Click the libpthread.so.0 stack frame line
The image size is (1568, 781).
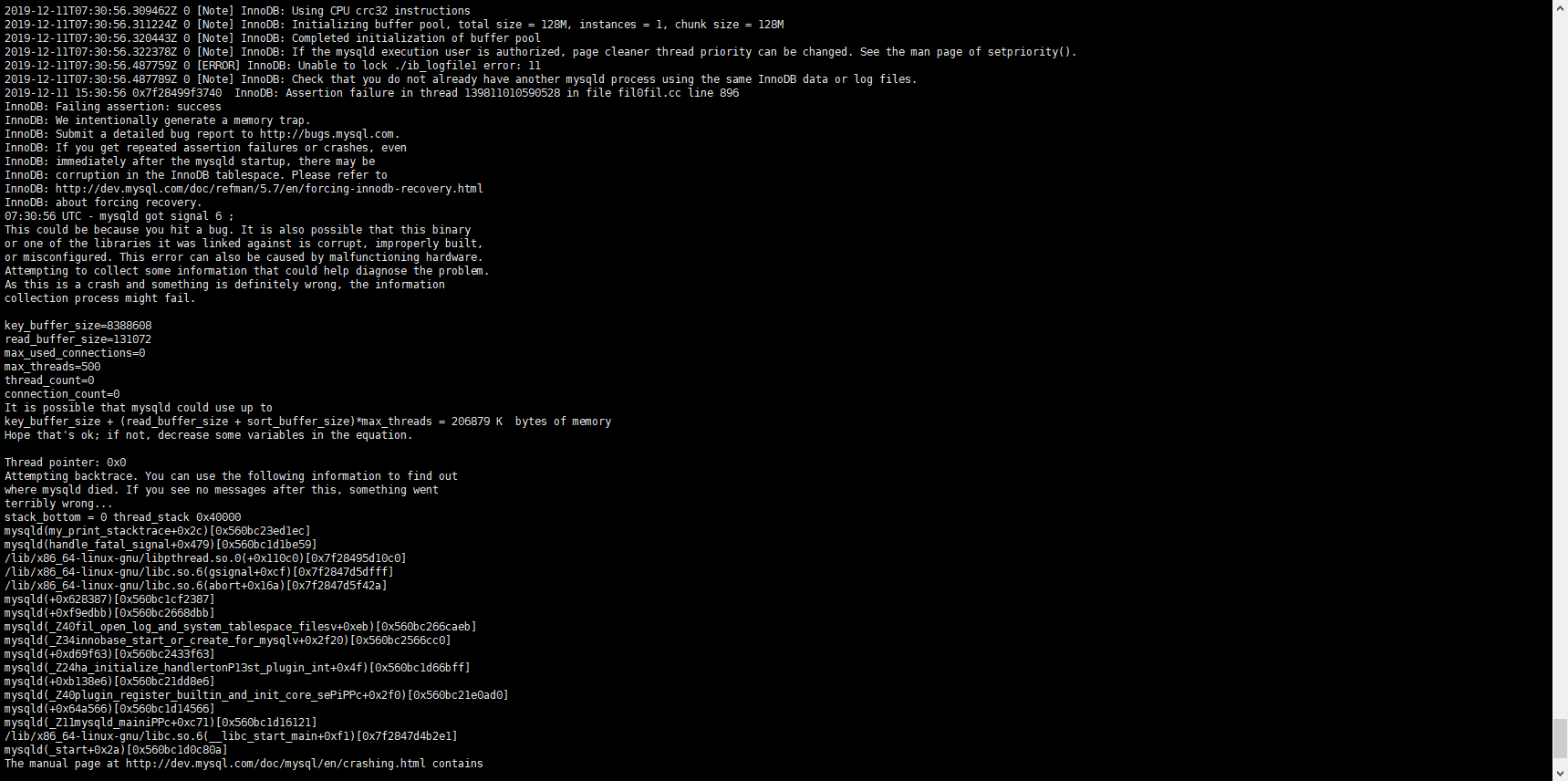pos(205,558)
